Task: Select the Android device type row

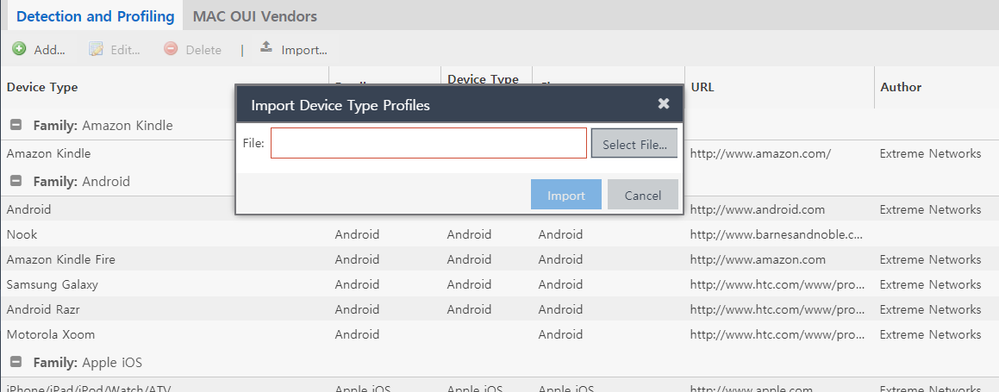Action: pos(500,209)
